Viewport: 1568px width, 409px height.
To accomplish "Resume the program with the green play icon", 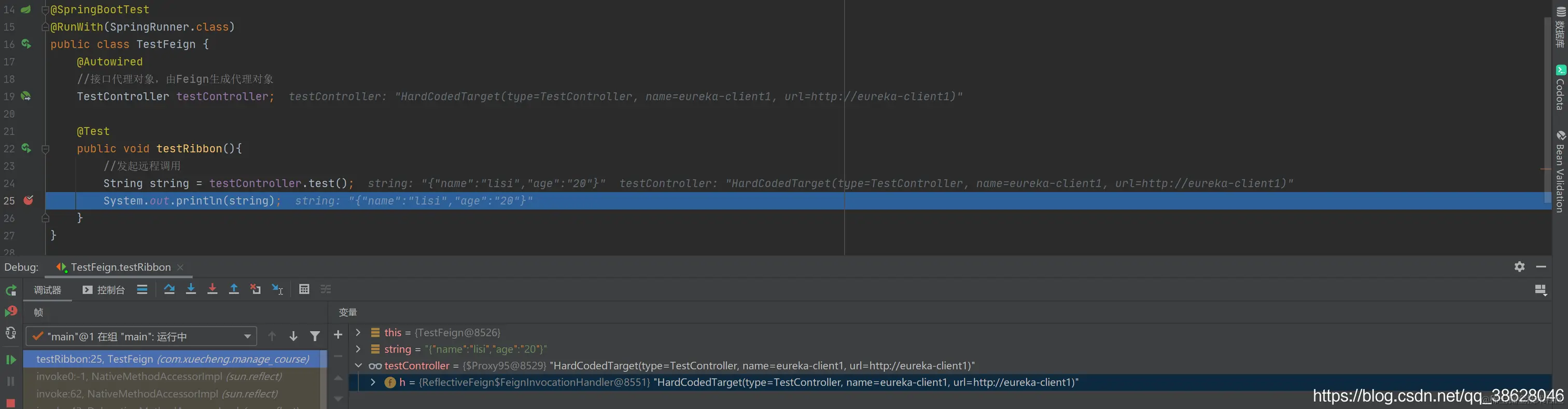I will pyautogui.click(x=10, y=360).
